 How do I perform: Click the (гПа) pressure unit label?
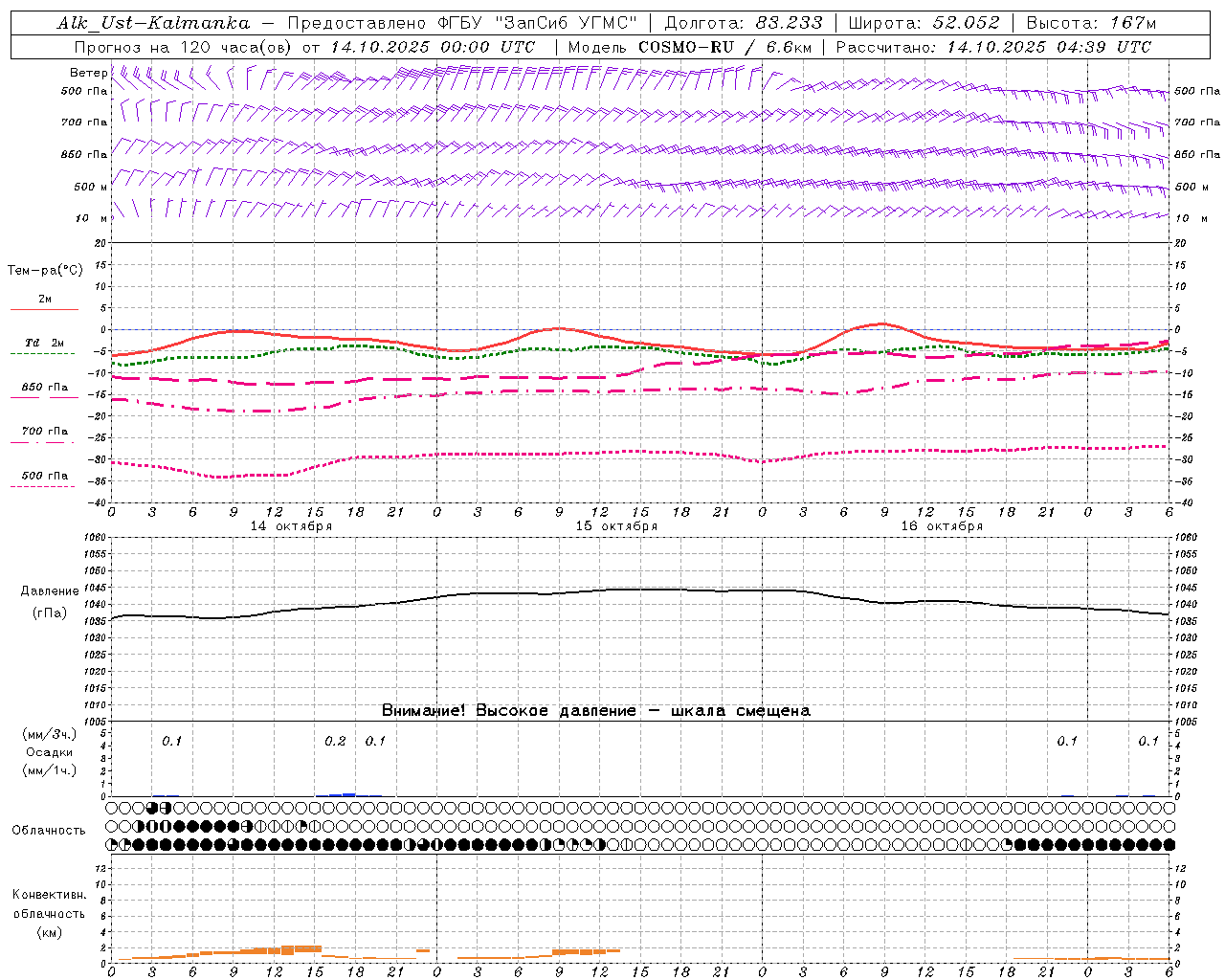50,612
